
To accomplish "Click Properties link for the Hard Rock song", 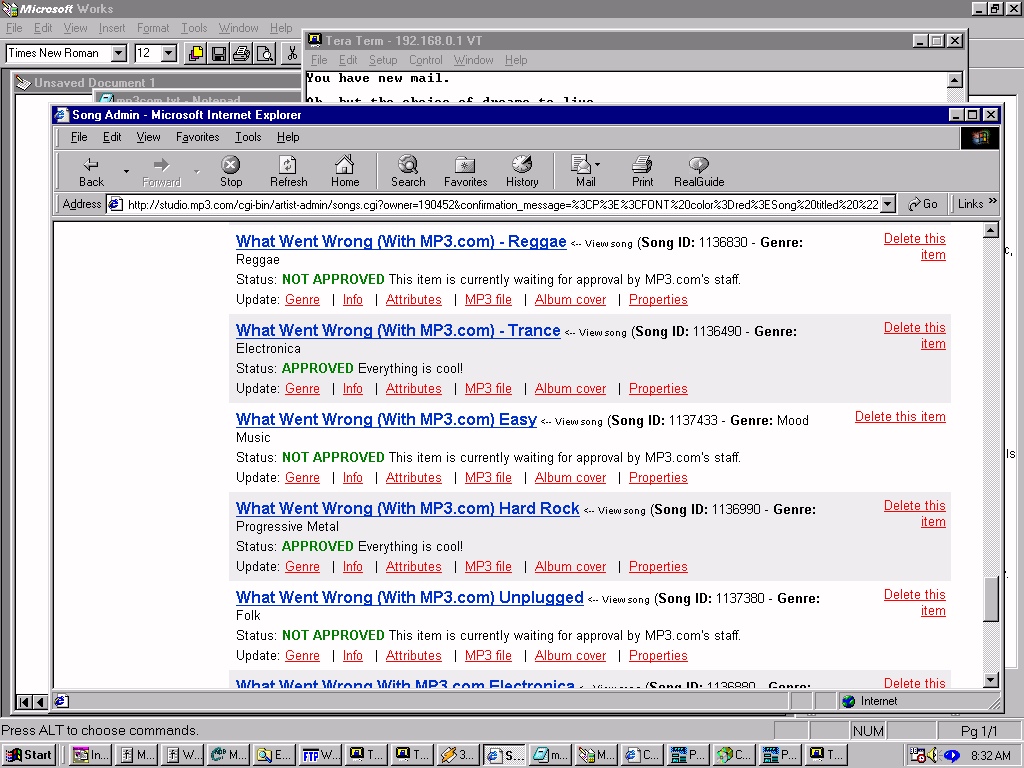I will 658,566.
